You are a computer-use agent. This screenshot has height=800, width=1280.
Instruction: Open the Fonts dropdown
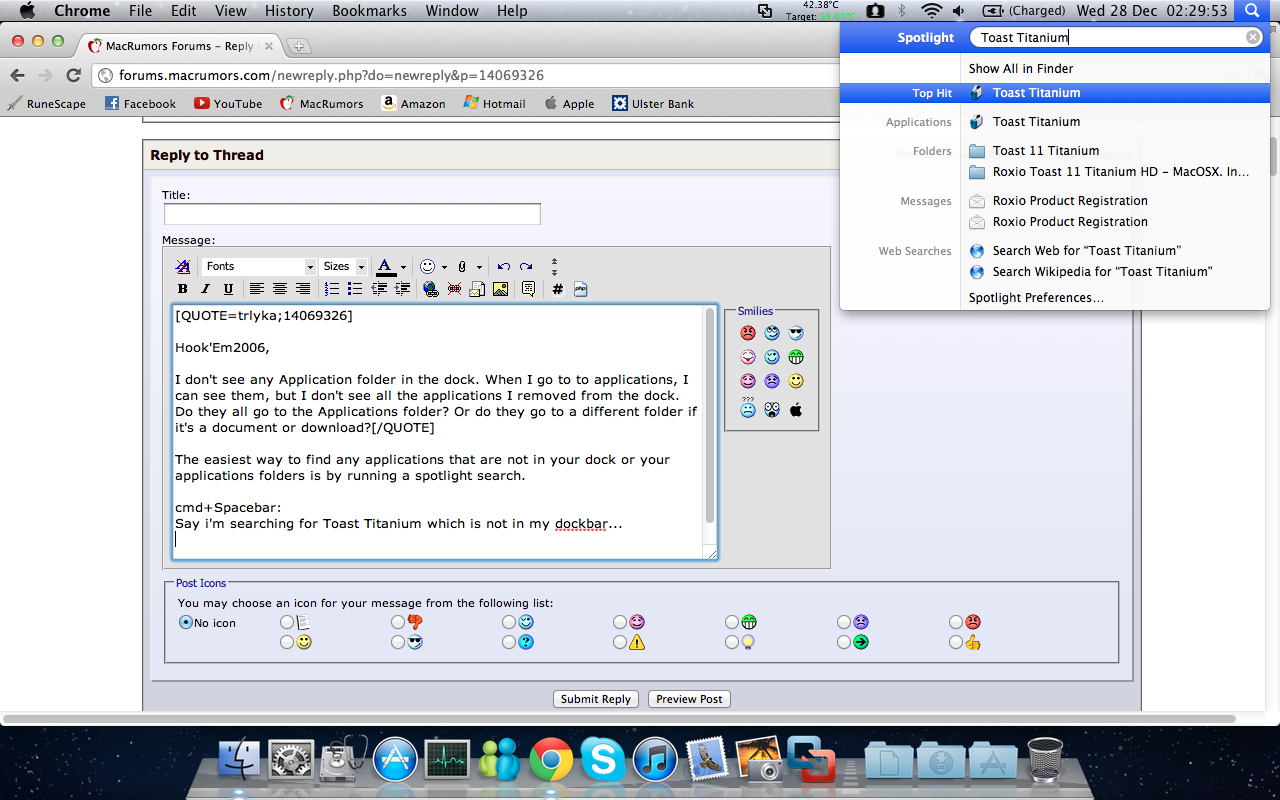(259, 267)
